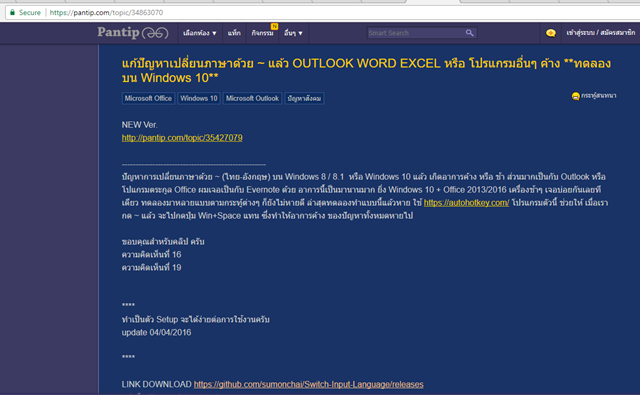Select the ปัญหาสังคม tag
This screenshot has height=395, width=640.
point(304,98)
